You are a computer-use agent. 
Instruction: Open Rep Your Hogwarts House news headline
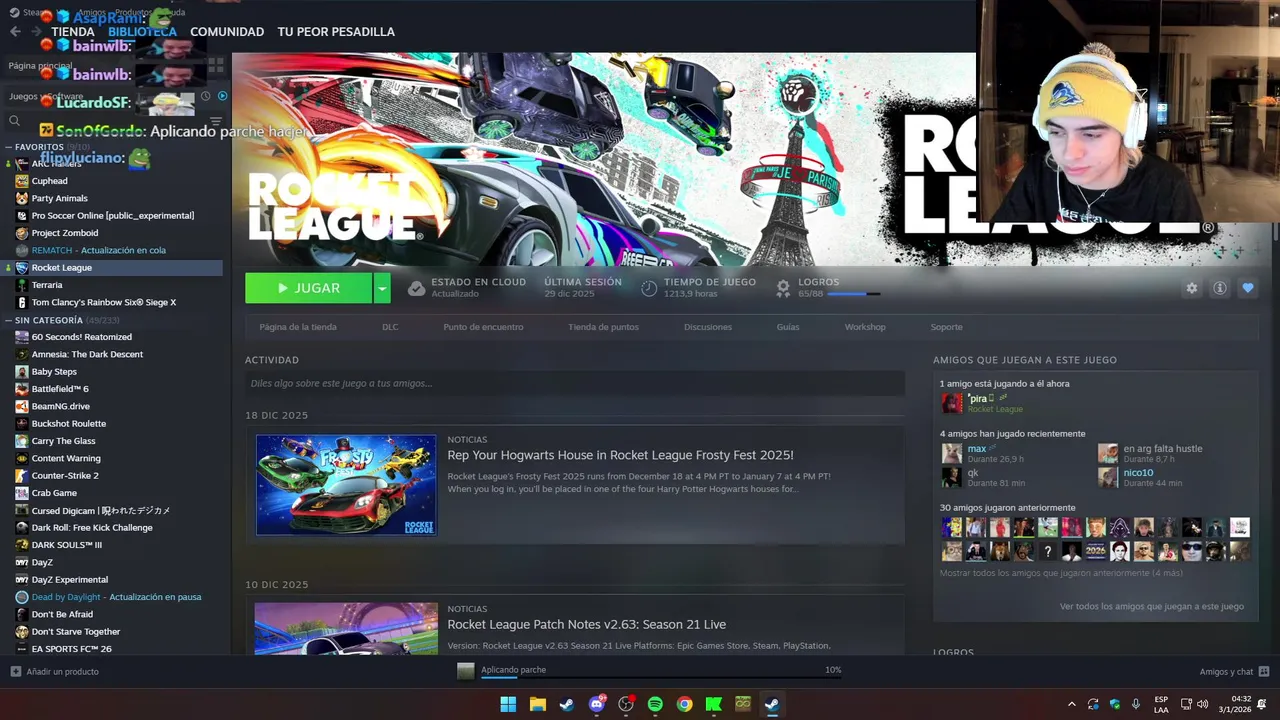coord(620,455)
